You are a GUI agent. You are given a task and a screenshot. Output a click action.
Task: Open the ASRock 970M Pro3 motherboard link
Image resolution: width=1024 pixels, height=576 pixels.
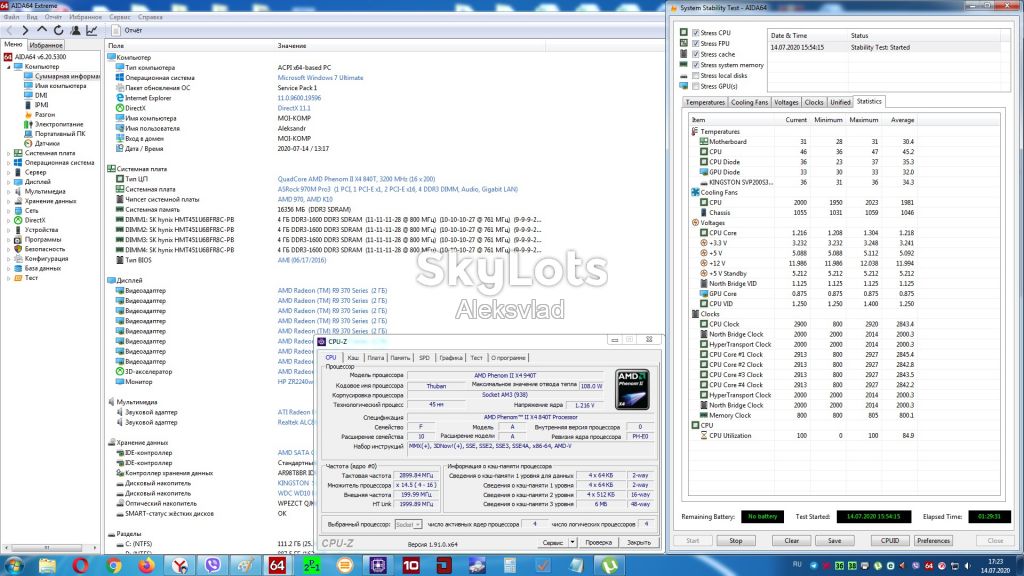(x=397, y=189)
